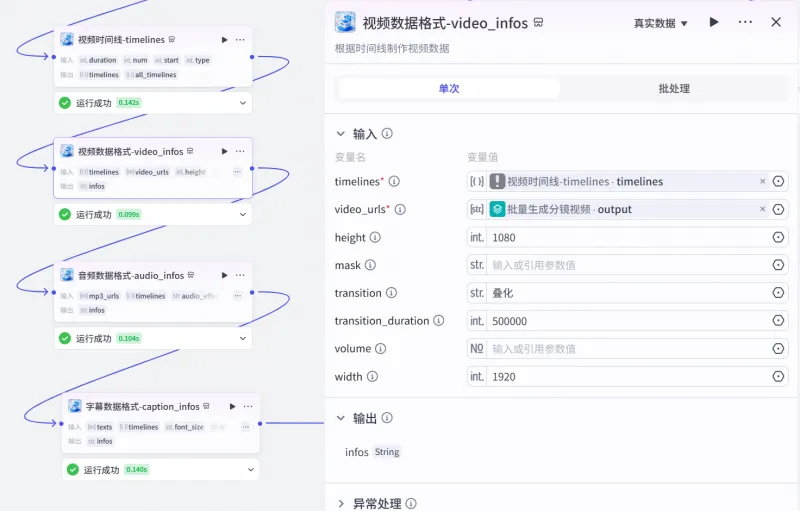The width and height of the screenshot is (800, 511).
Task: Show info for volume parameter
Action: tap(381, 349)
